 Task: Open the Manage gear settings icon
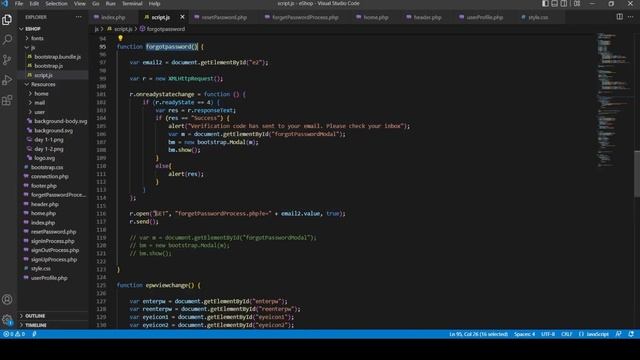coord(7,320)
